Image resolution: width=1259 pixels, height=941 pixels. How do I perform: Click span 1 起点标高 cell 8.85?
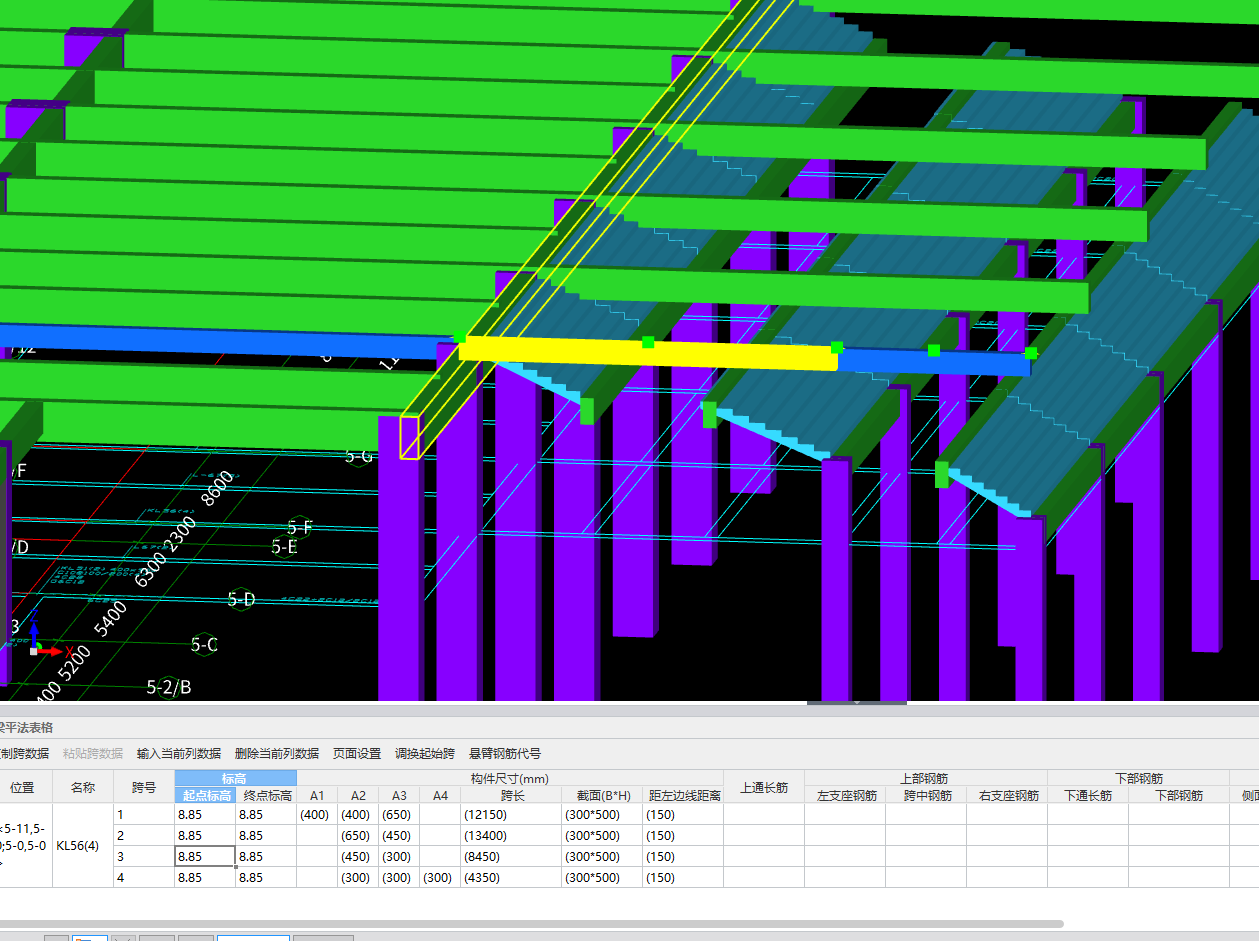click(x=205, y=814)
